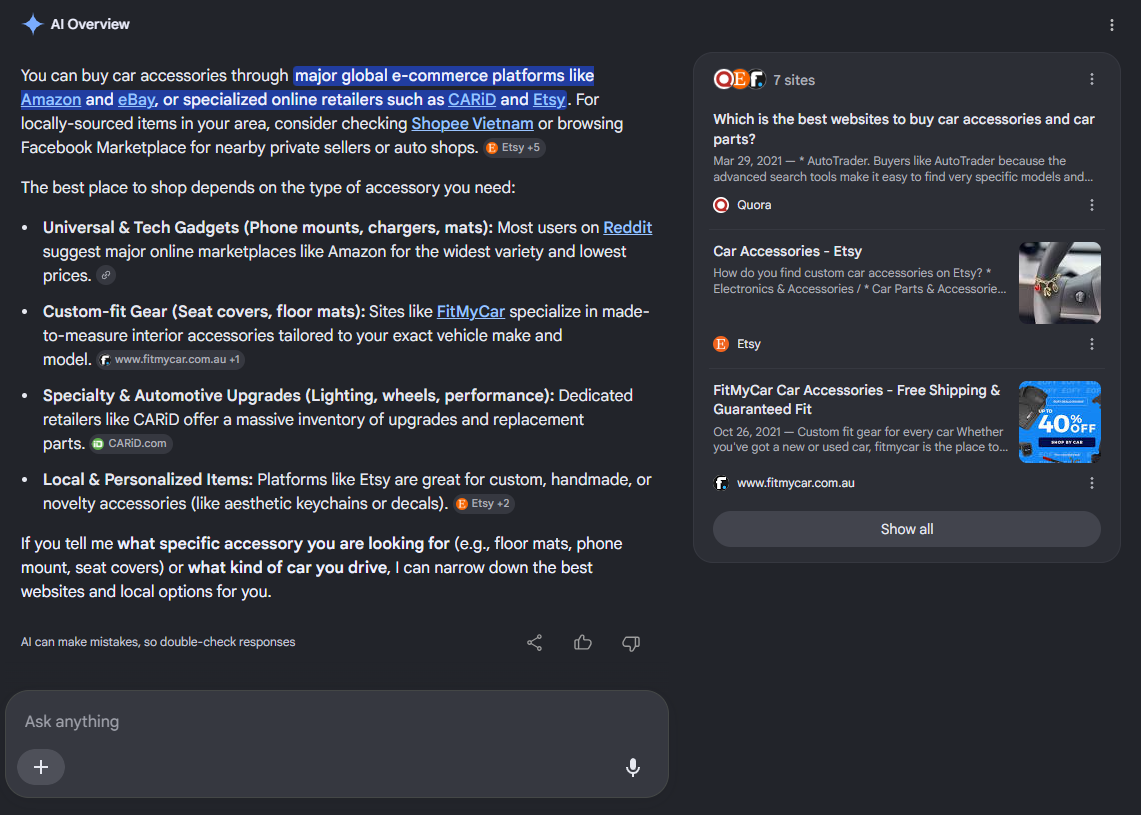
Task: Click the 'Show all' sources button
Action: tap(907, 529)
